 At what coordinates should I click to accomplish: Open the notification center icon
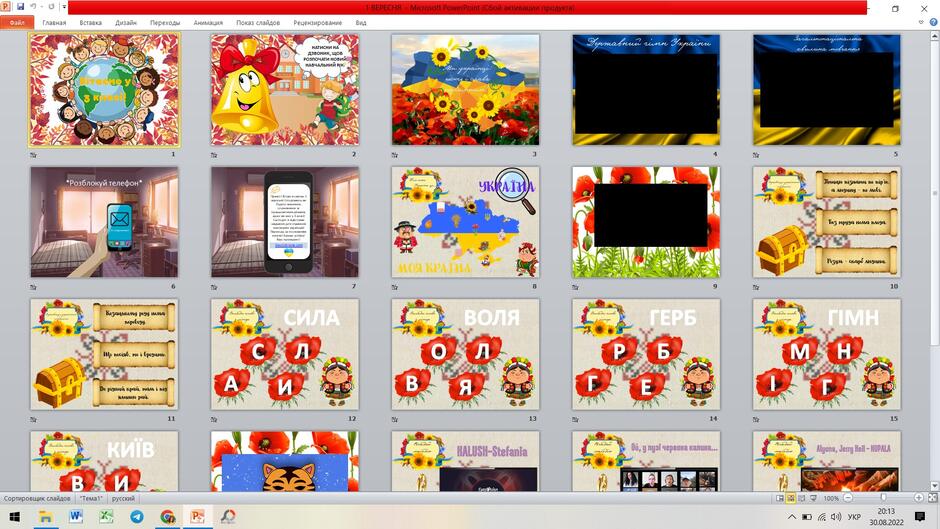(x=920, y=516)
